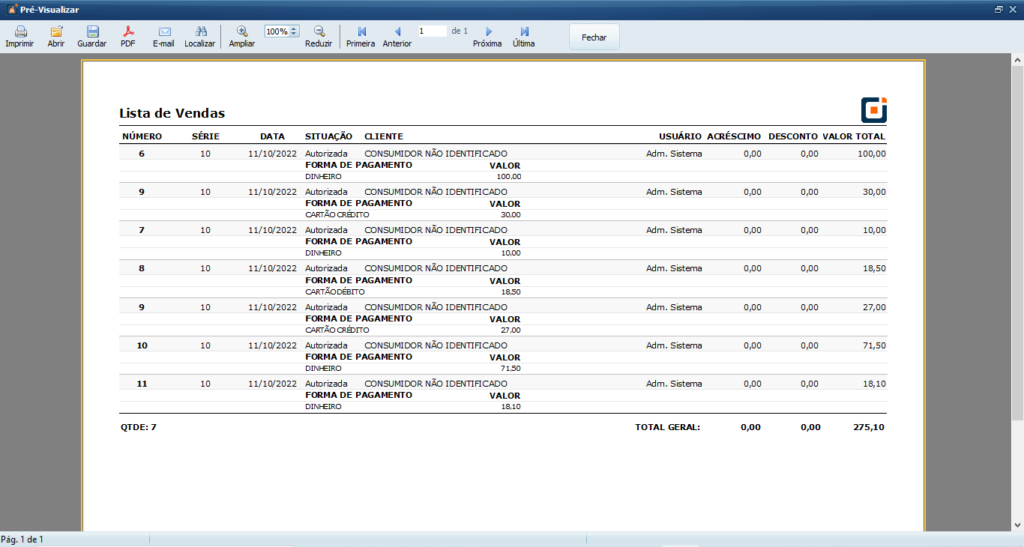Jump to the Última page

coord(524,31)
